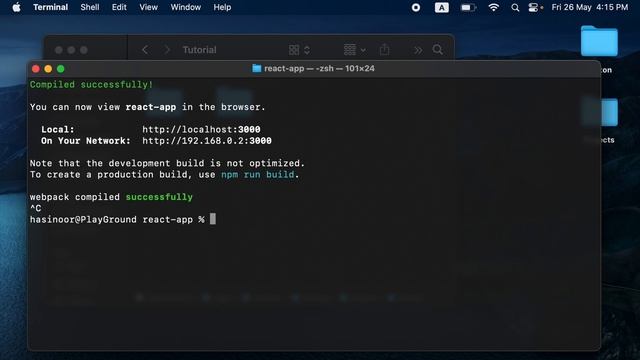Click the 'On Your Network:' label
The height and width of the screenshot is (360, 640).
coord(86,141)
